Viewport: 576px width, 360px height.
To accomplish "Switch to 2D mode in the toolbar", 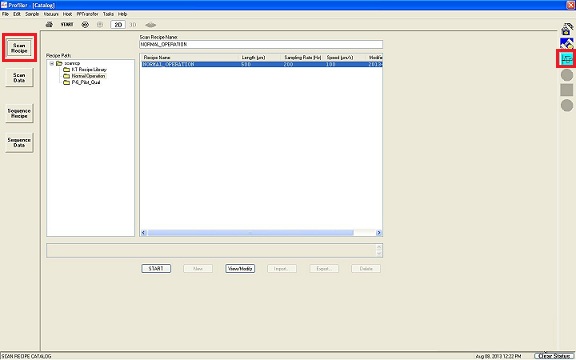I will pos(118,25).
